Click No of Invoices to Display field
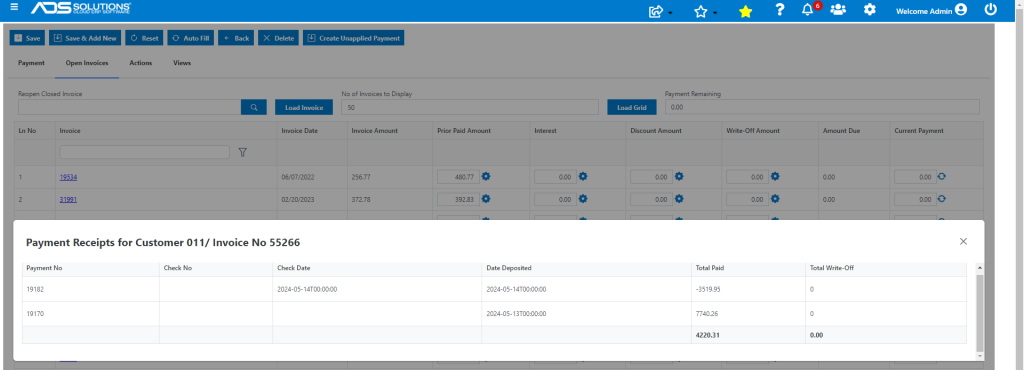 pos(470,107)
